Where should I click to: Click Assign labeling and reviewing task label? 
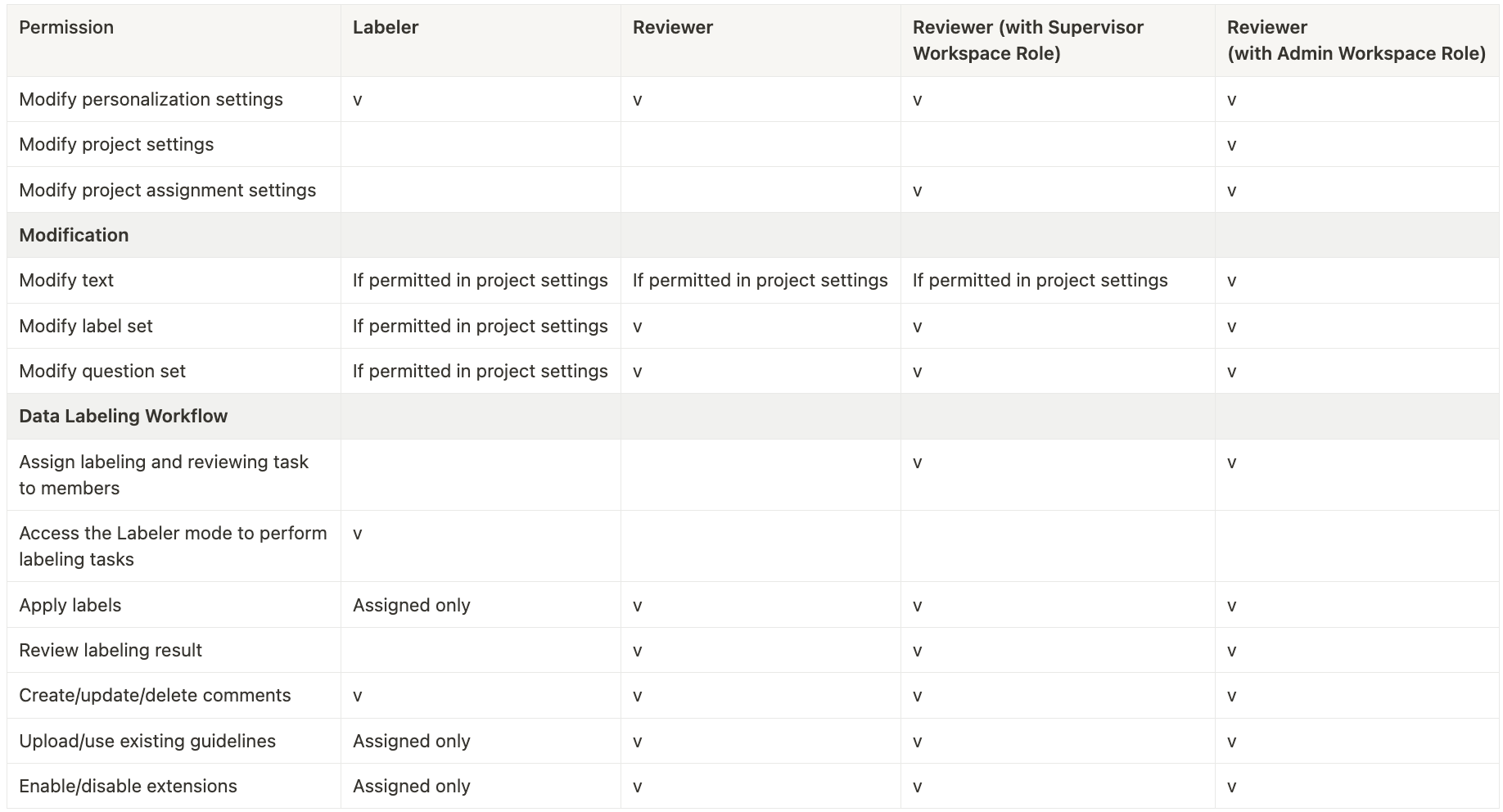164,475
